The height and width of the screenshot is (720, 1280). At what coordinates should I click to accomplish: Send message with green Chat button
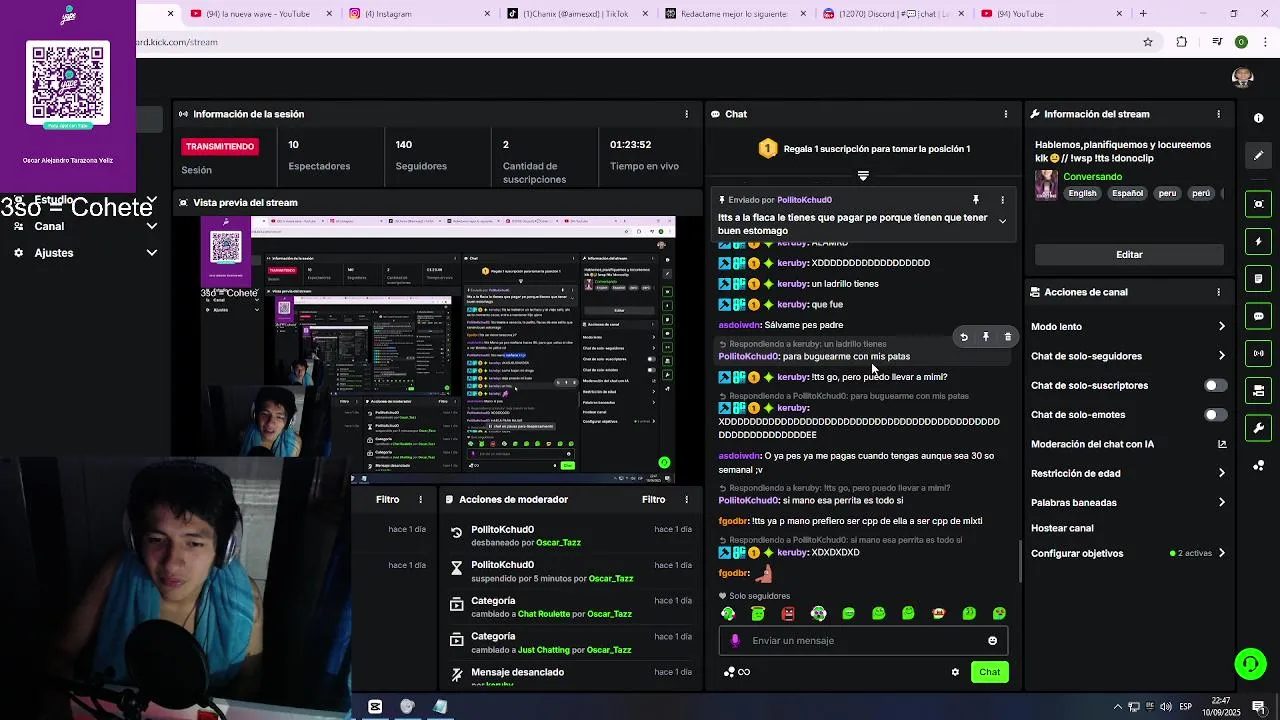989,672
